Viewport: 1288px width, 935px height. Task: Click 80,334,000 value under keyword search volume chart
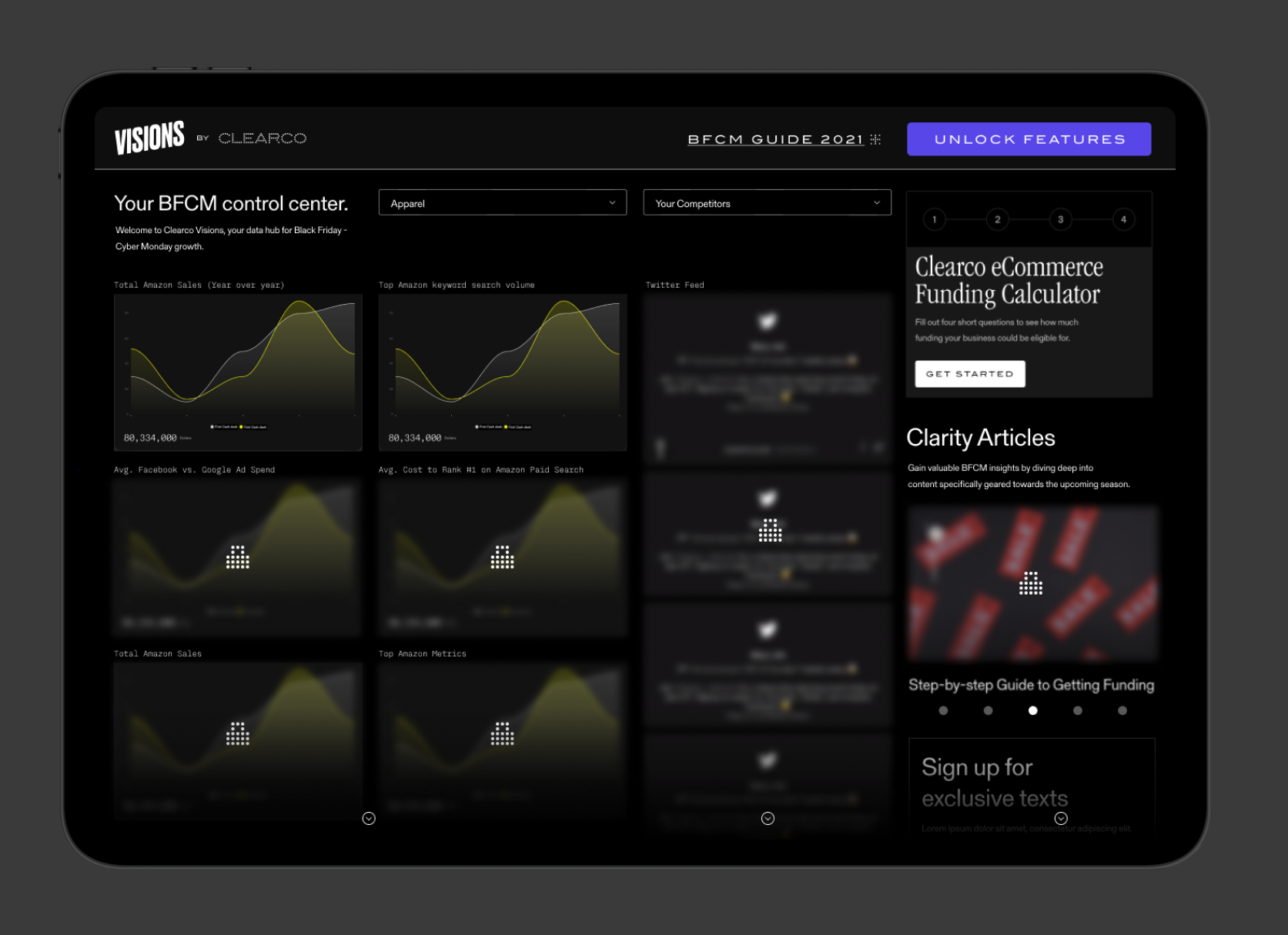click(415, 438)
